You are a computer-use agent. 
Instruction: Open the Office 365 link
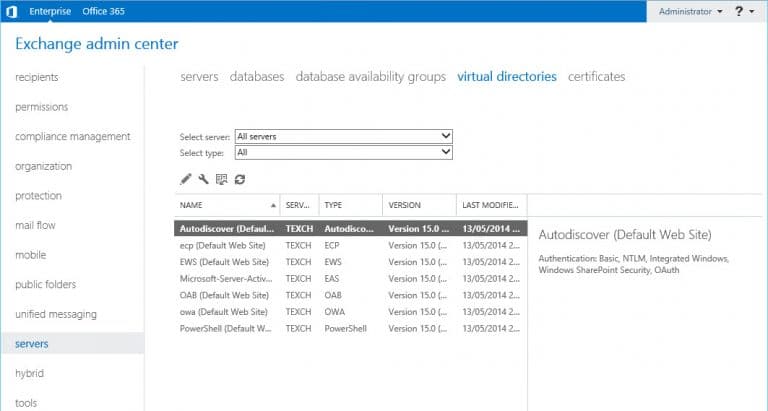tap(103, 11)
